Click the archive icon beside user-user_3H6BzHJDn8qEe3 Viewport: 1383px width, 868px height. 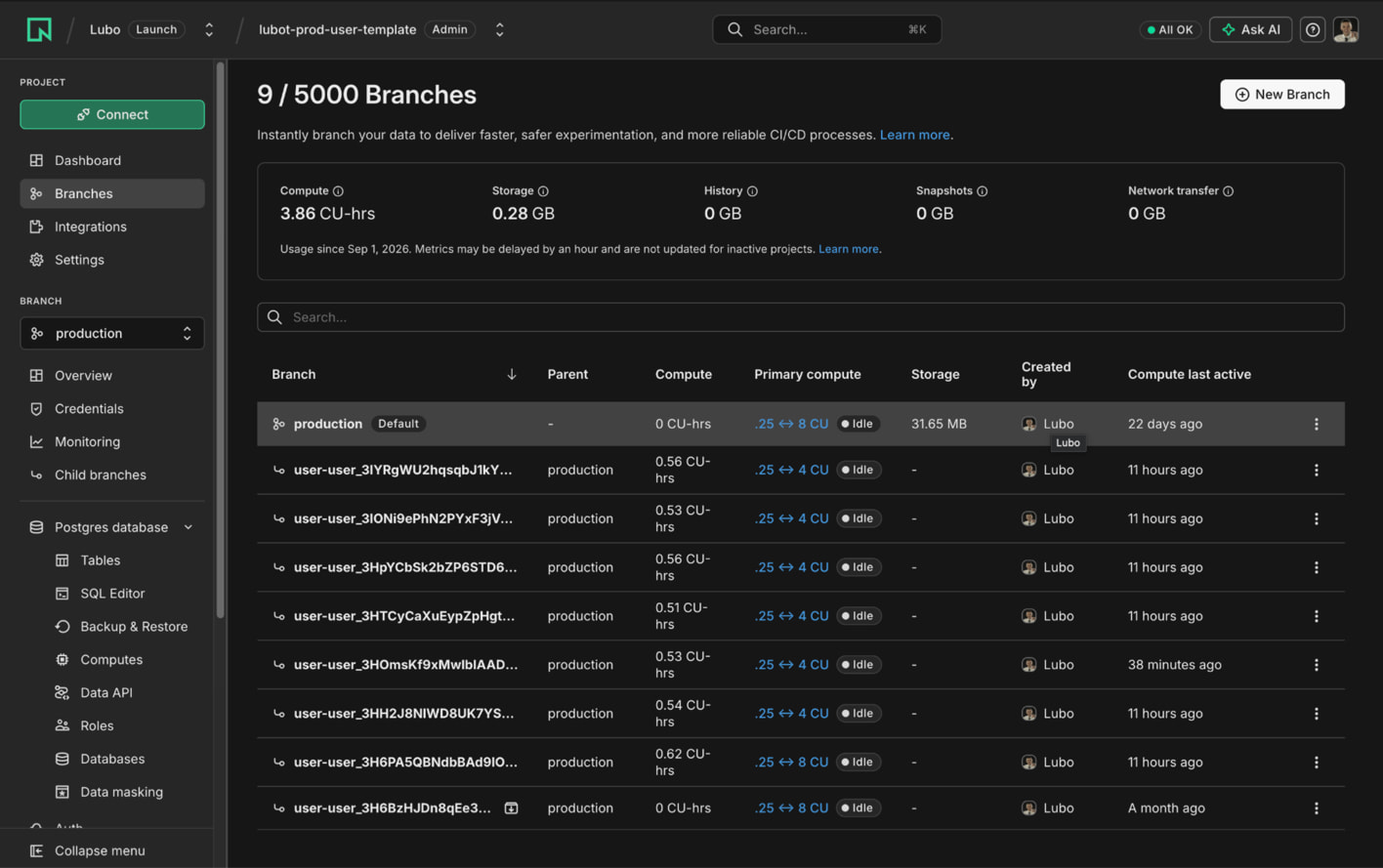tap(511, 808)
